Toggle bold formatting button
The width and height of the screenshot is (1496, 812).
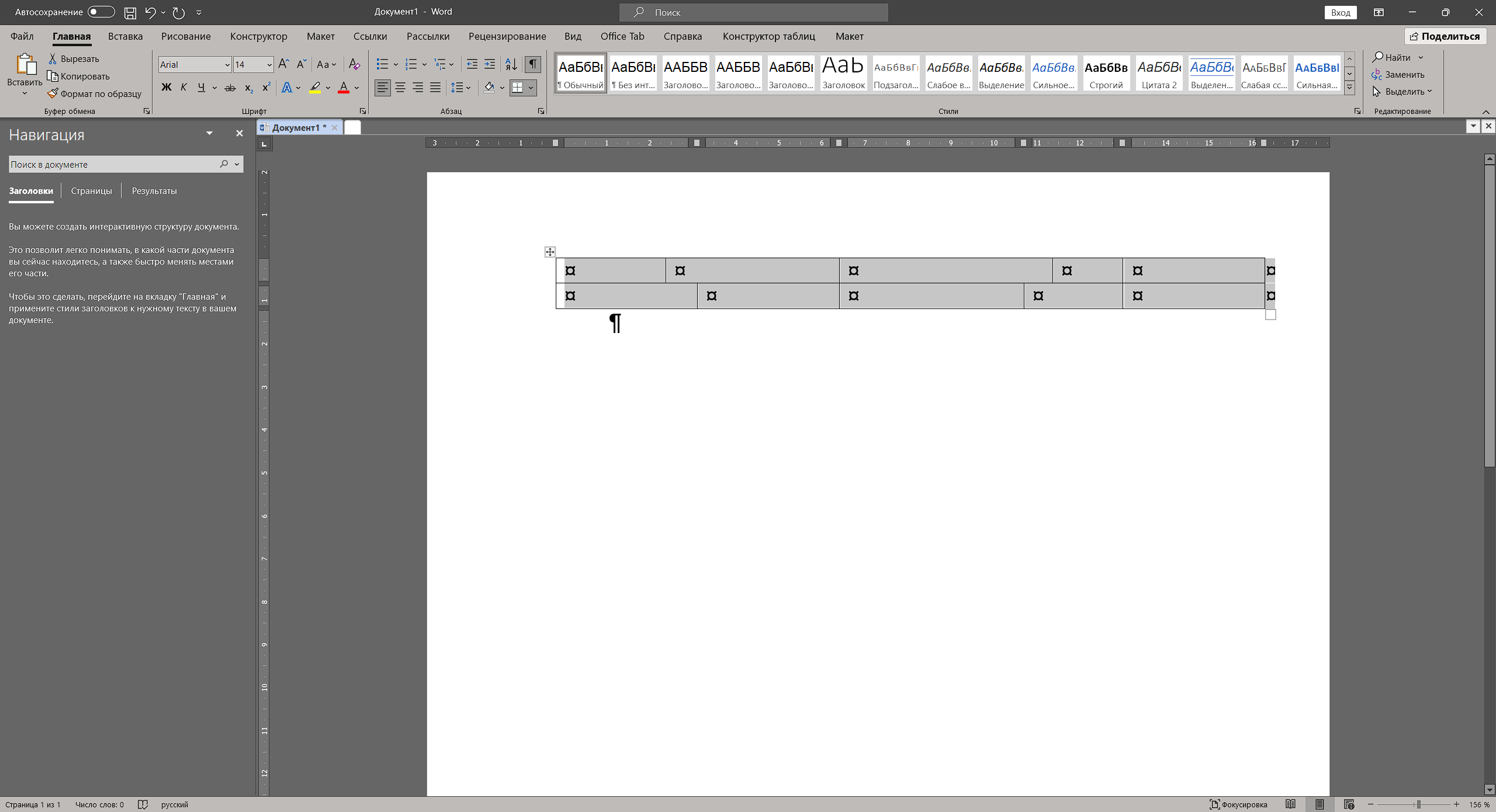(167, 88)
